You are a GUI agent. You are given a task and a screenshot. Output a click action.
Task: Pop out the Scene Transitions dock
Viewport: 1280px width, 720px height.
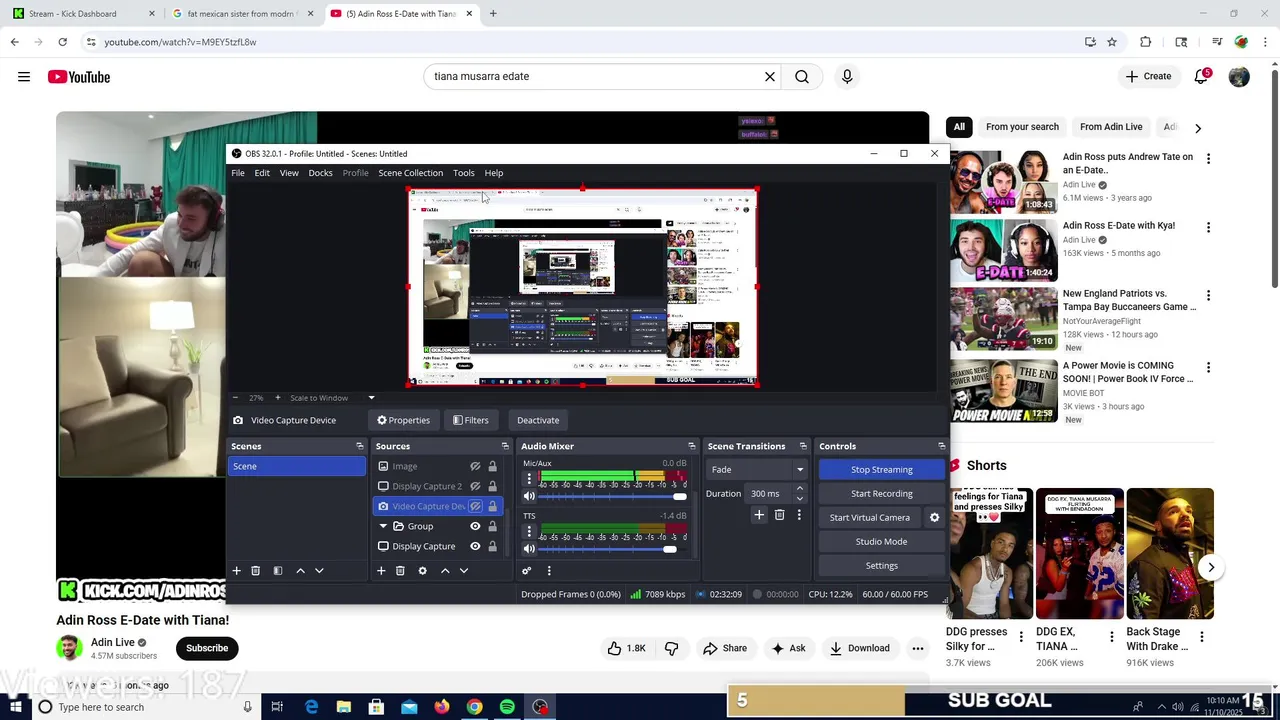coord(805,446)
